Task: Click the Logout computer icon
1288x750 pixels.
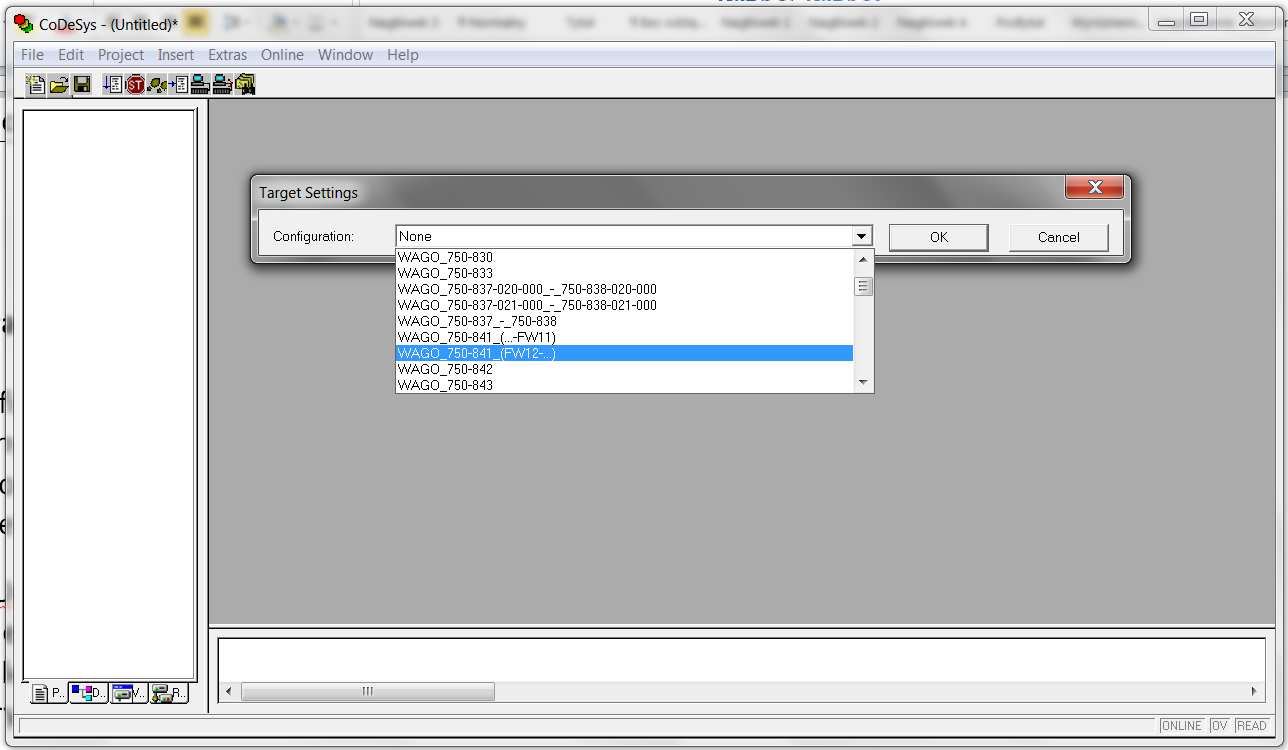Action: coord(222,84)
